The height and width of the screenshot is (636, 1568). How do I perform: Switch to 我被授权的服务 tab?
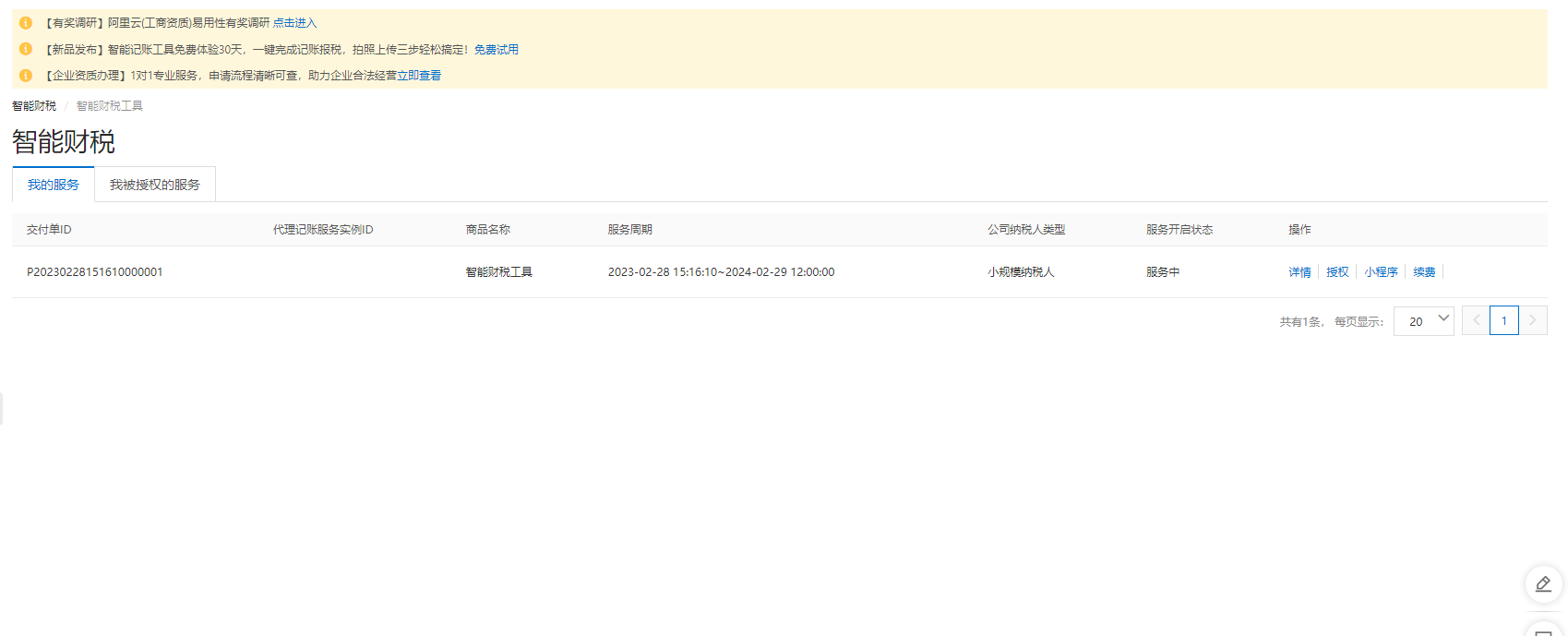[155, 185]
